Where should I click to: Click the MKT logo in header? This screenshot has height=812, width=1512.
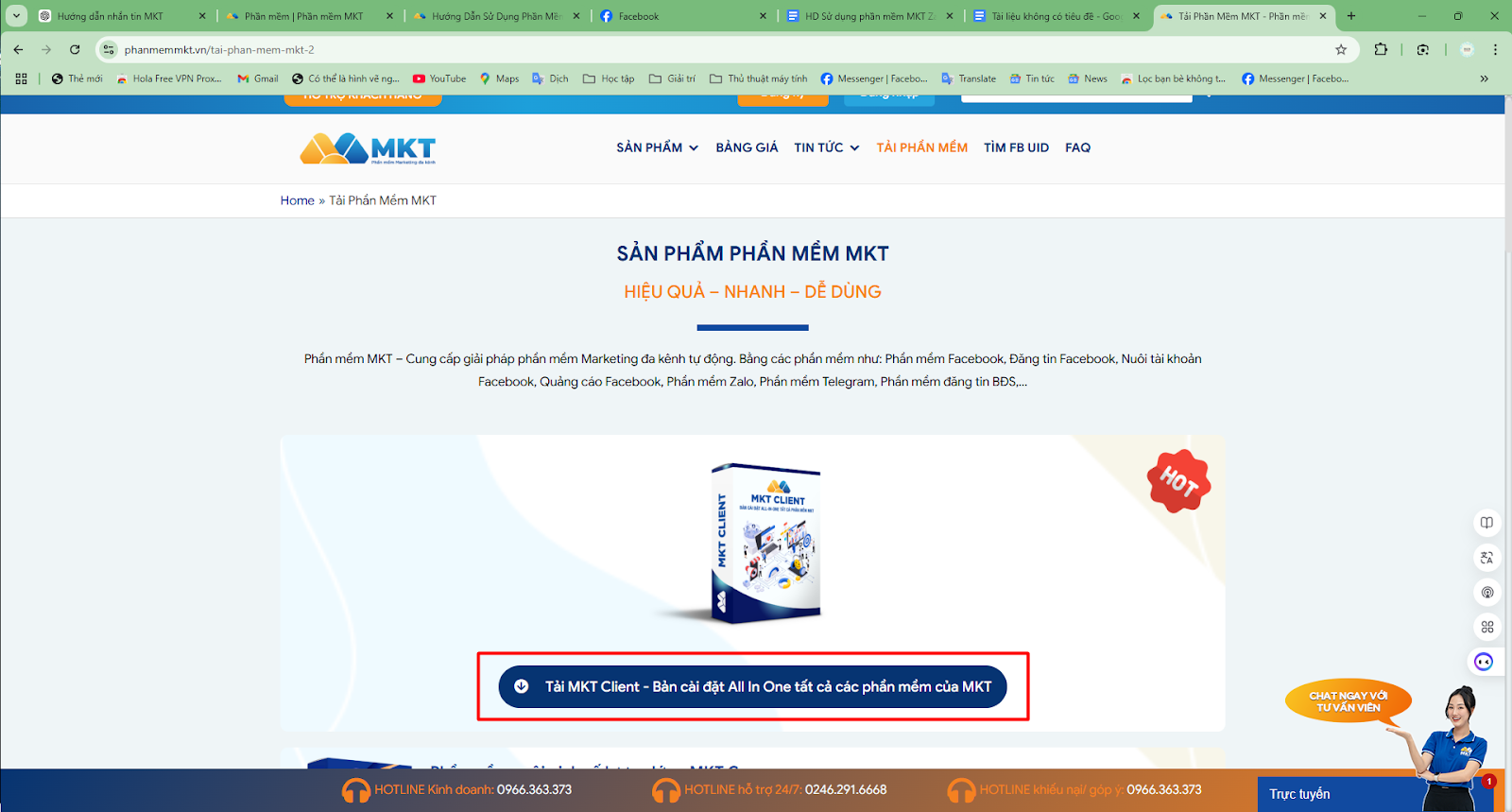point(368,148)
